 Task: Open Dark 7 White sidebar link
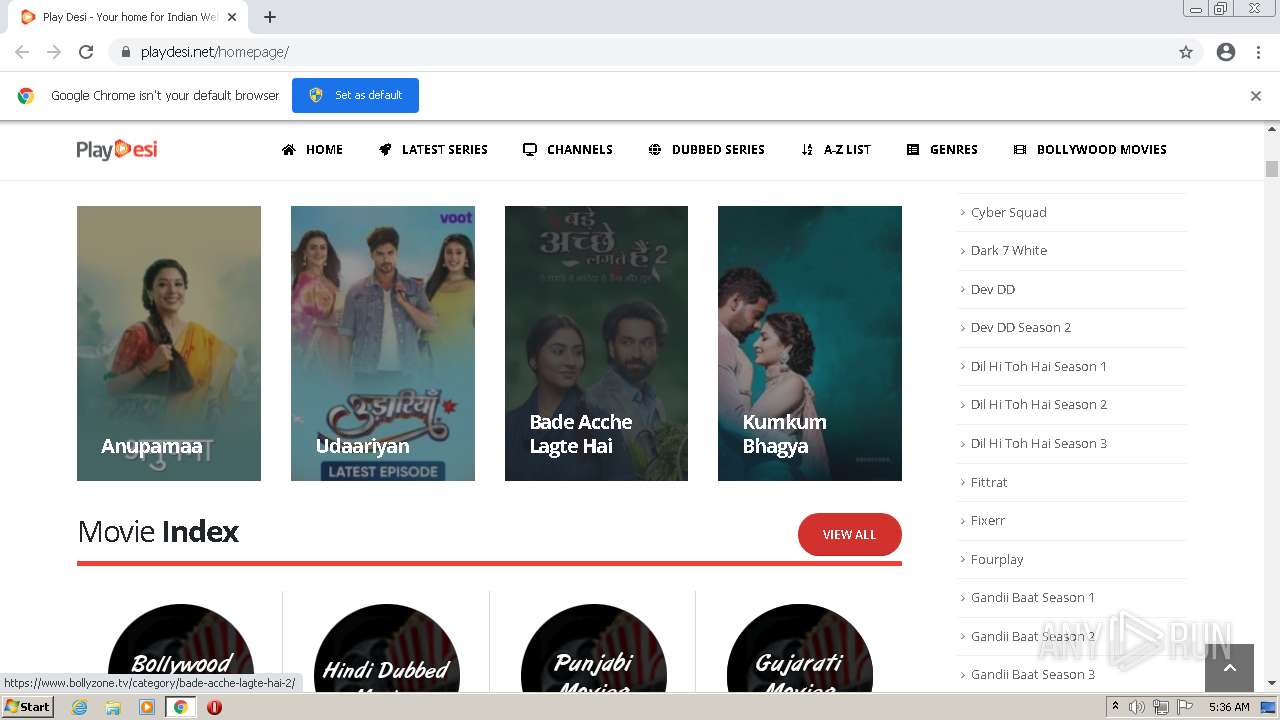tap(1009, 250)
